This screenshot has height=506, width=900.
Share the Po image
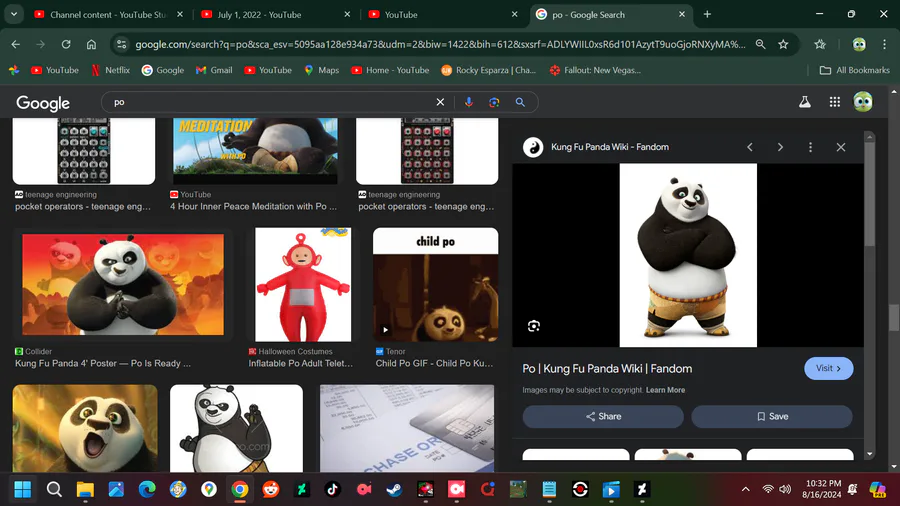pos(603,417)
